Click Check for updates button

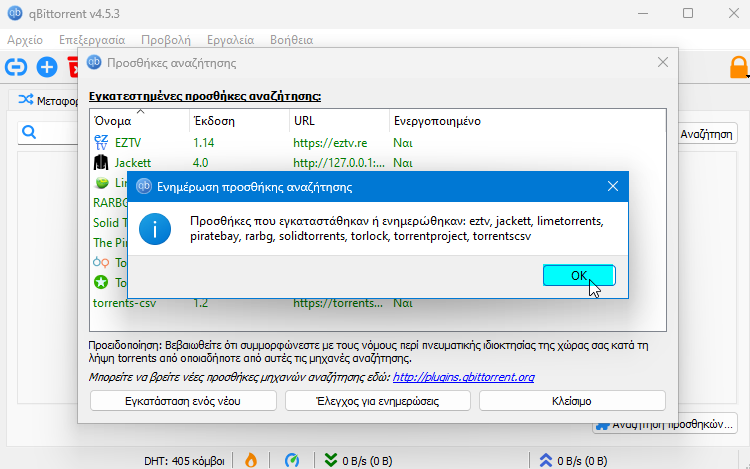click(377, 401)
